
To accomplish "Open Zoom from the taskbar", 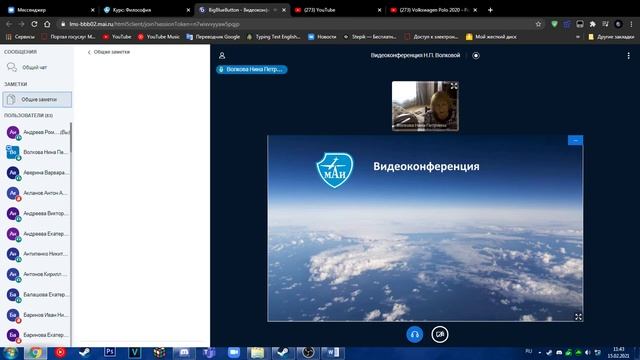I will [x=234, y=353].
